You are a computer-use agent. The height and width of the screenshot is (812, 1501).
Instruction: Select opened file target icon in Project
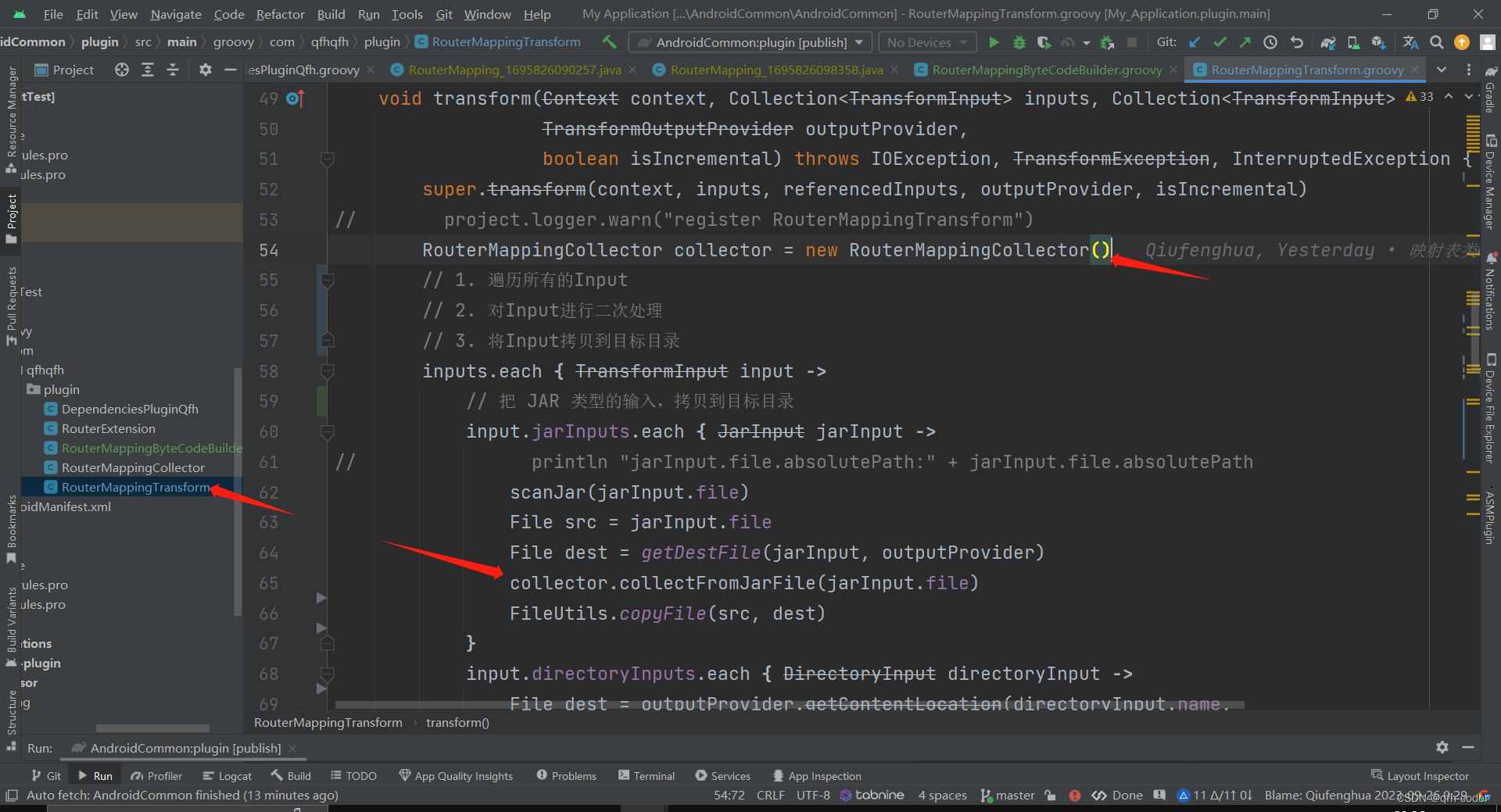(x=121, y=70)
